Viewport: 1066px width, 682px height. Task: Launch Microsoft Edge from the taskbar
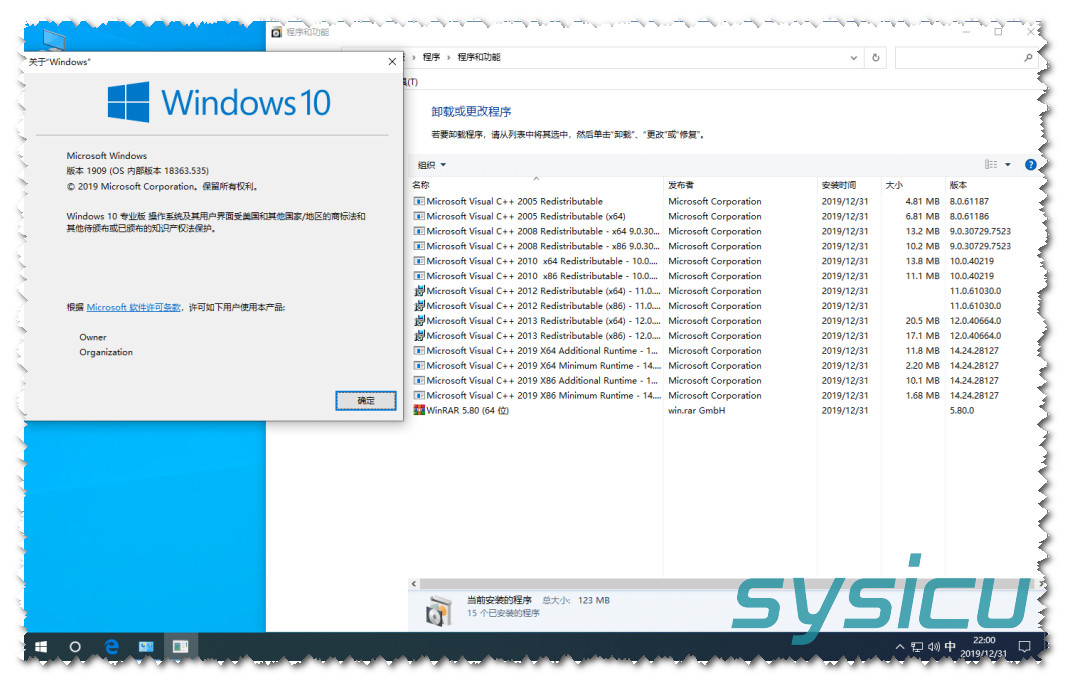[x=111, y=647]
